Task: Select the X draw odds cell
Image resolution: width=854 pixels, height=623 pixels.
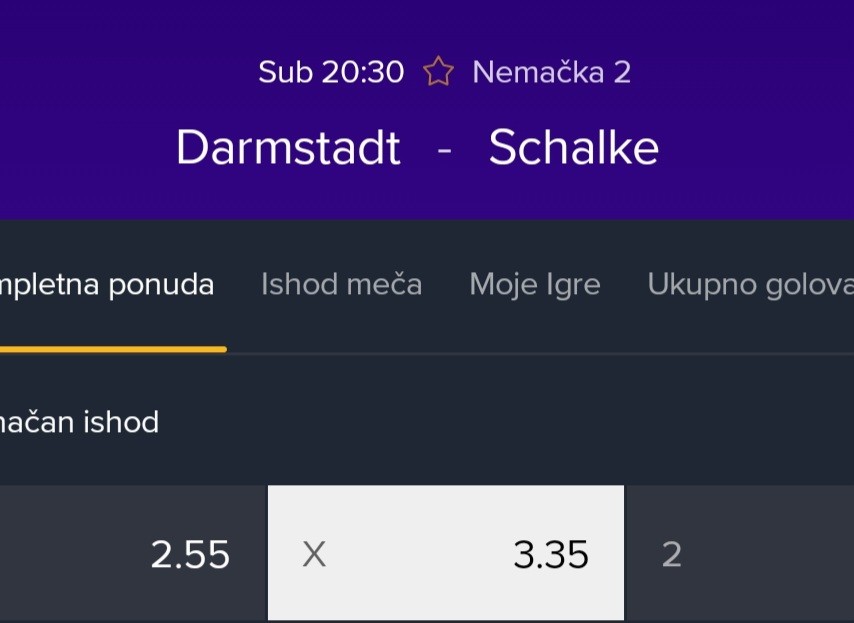Action: tap(445, 554)
